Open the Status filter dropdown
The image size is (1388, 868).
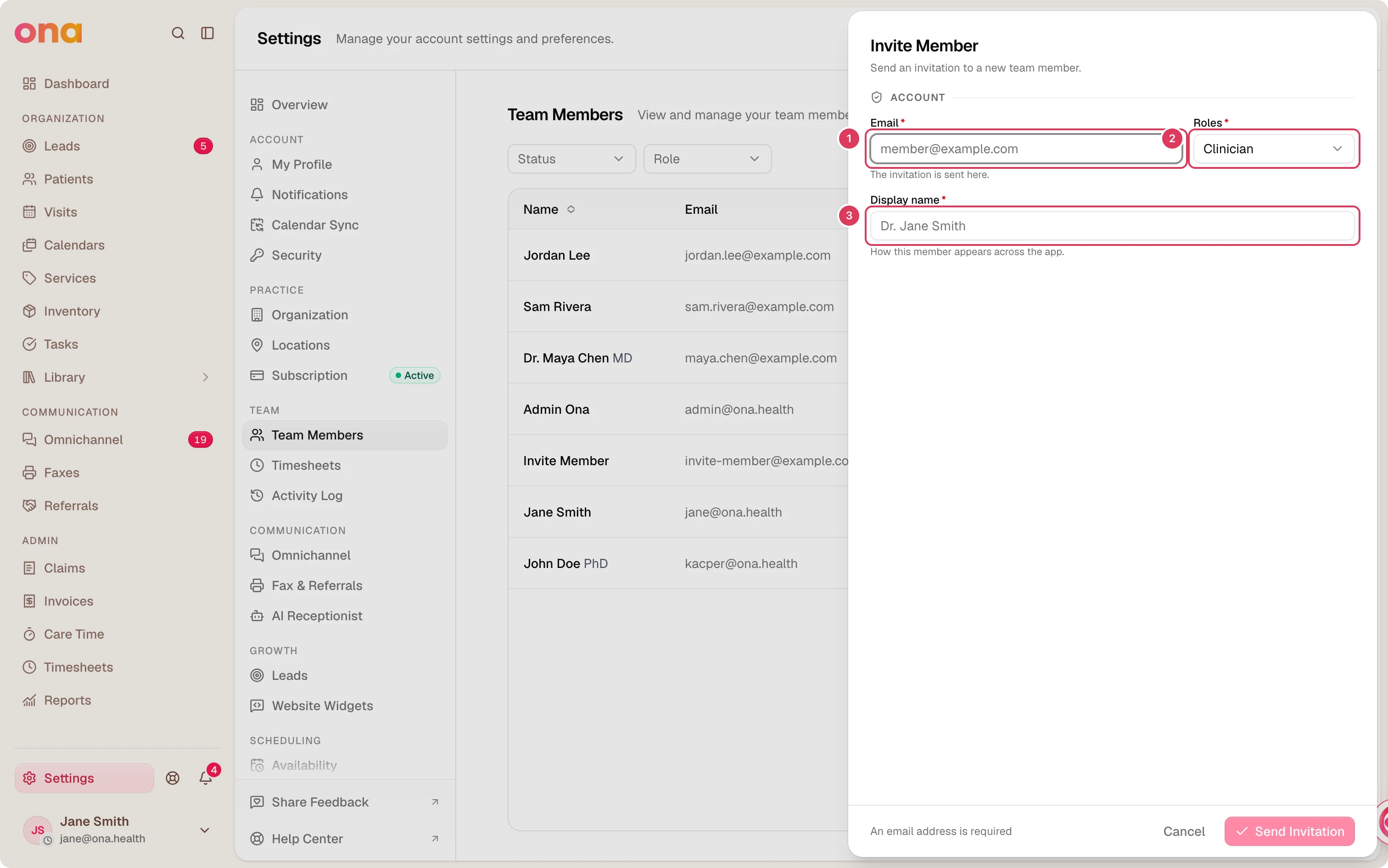point(571,159)
